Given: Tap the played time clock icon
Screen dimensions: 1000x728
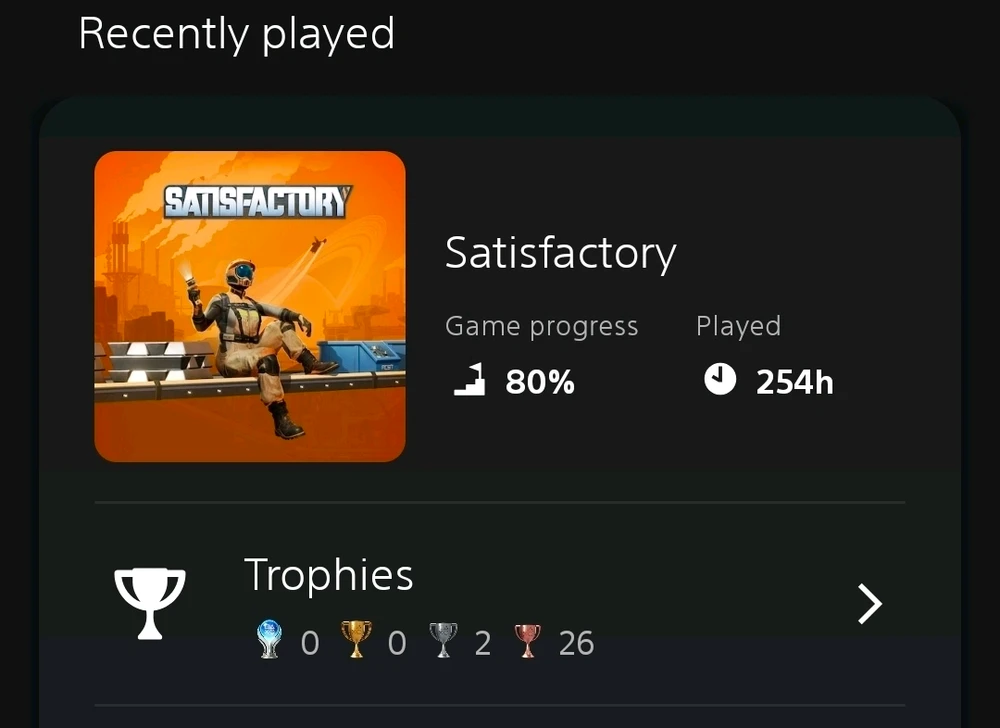Looking at the screenshot, I should pyautogui.click(x=720, y=379).
